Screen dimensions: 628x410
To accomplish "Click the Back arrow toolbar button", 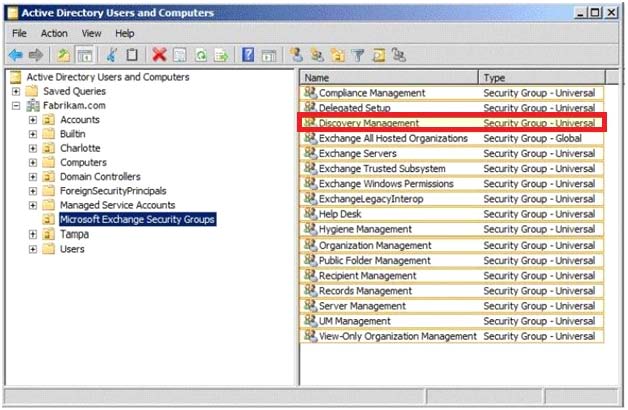I will coord(16,55).
